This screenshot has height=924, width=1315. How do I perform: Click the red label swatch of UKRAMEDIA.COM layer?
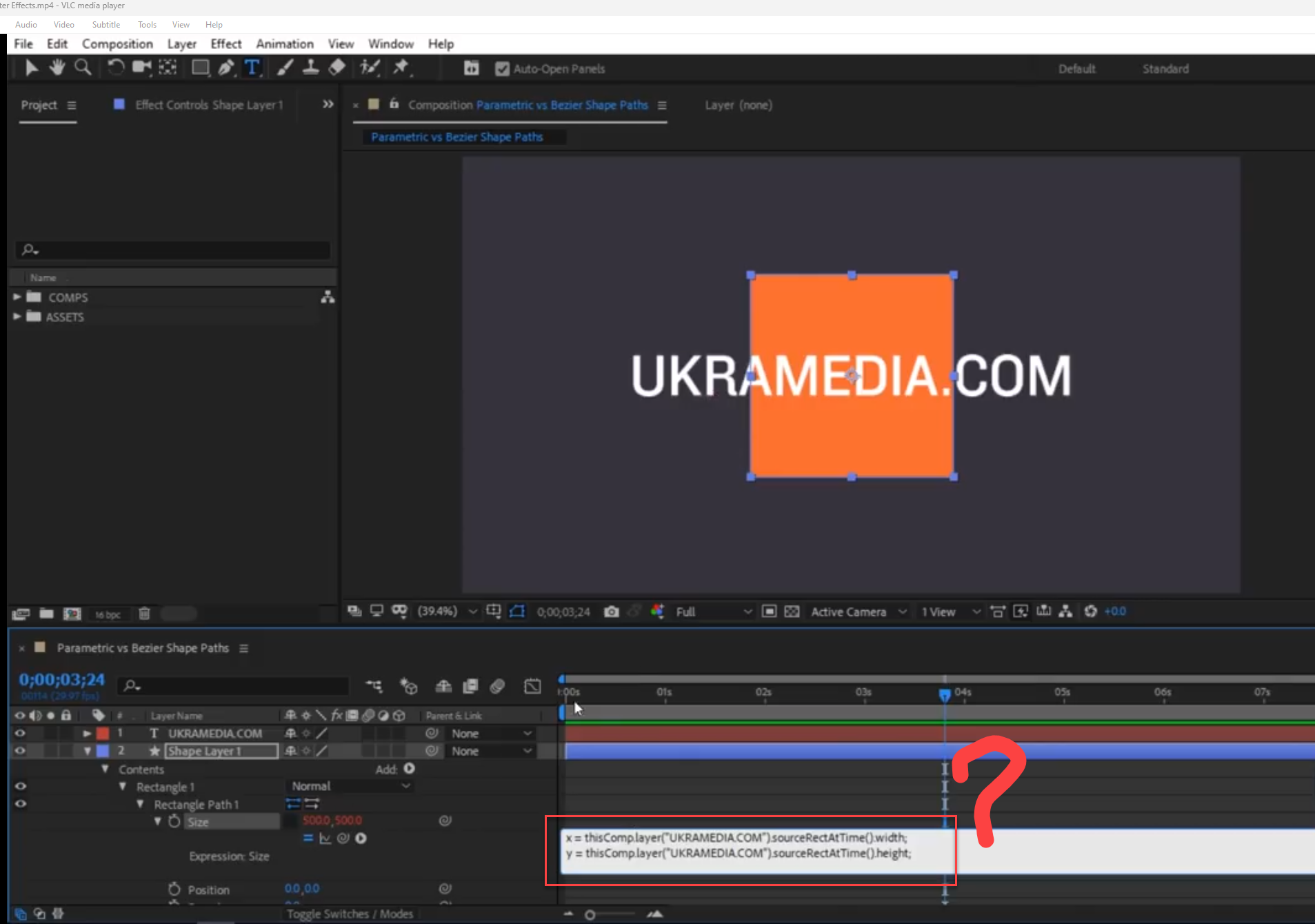pos(103,733)
